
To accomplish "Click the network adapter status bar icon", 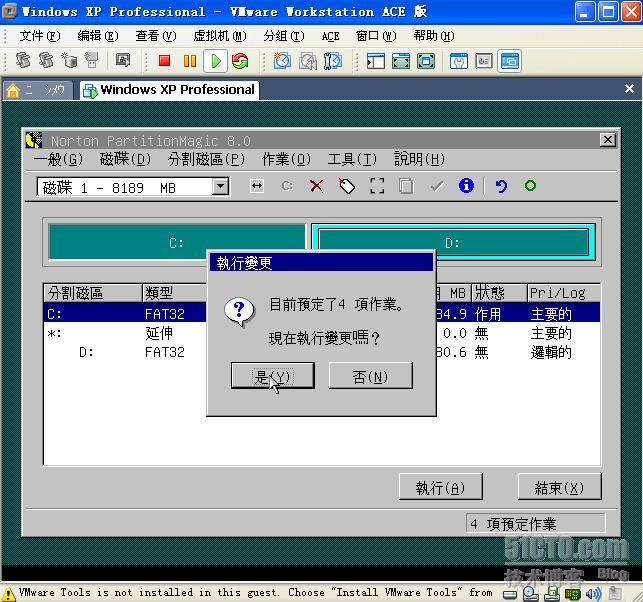I will pyautogui.click(x=552, y=593).
